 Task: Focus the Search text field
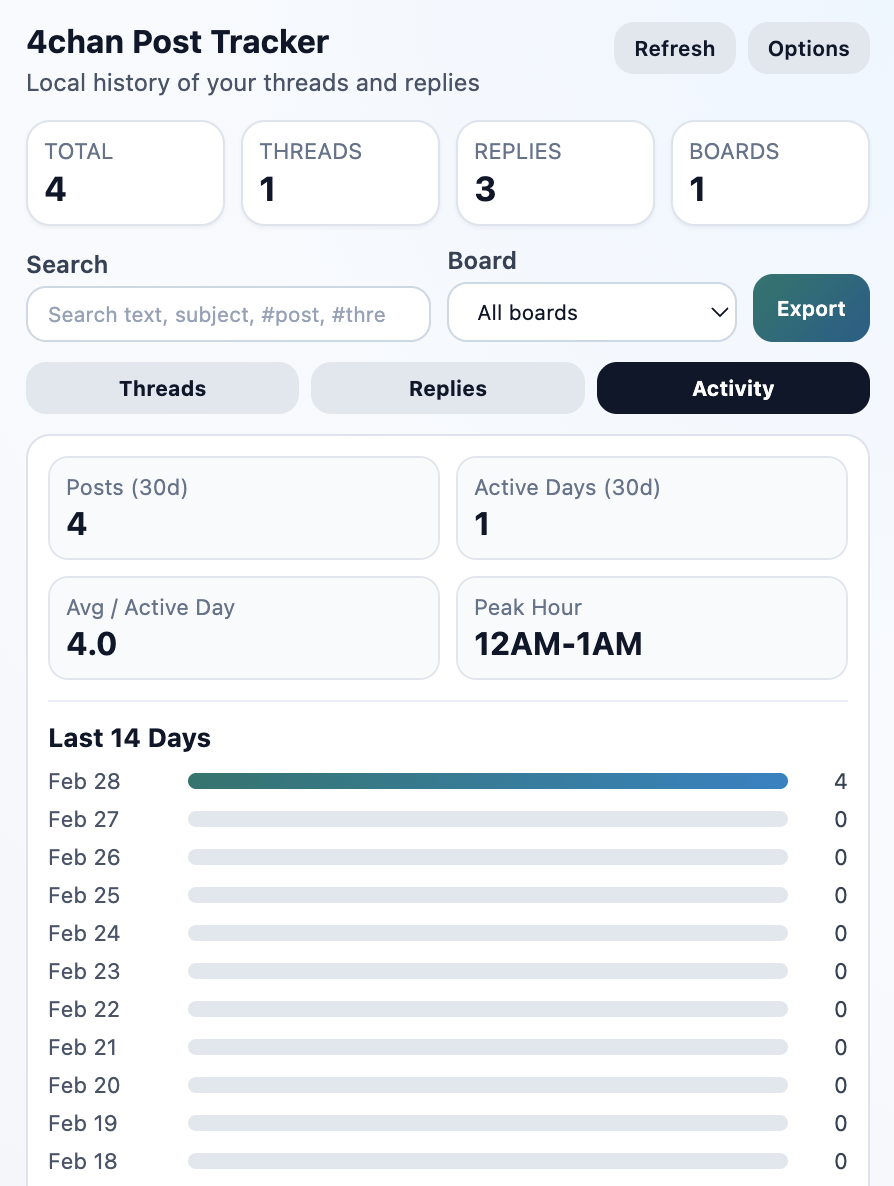coord(228,314)
